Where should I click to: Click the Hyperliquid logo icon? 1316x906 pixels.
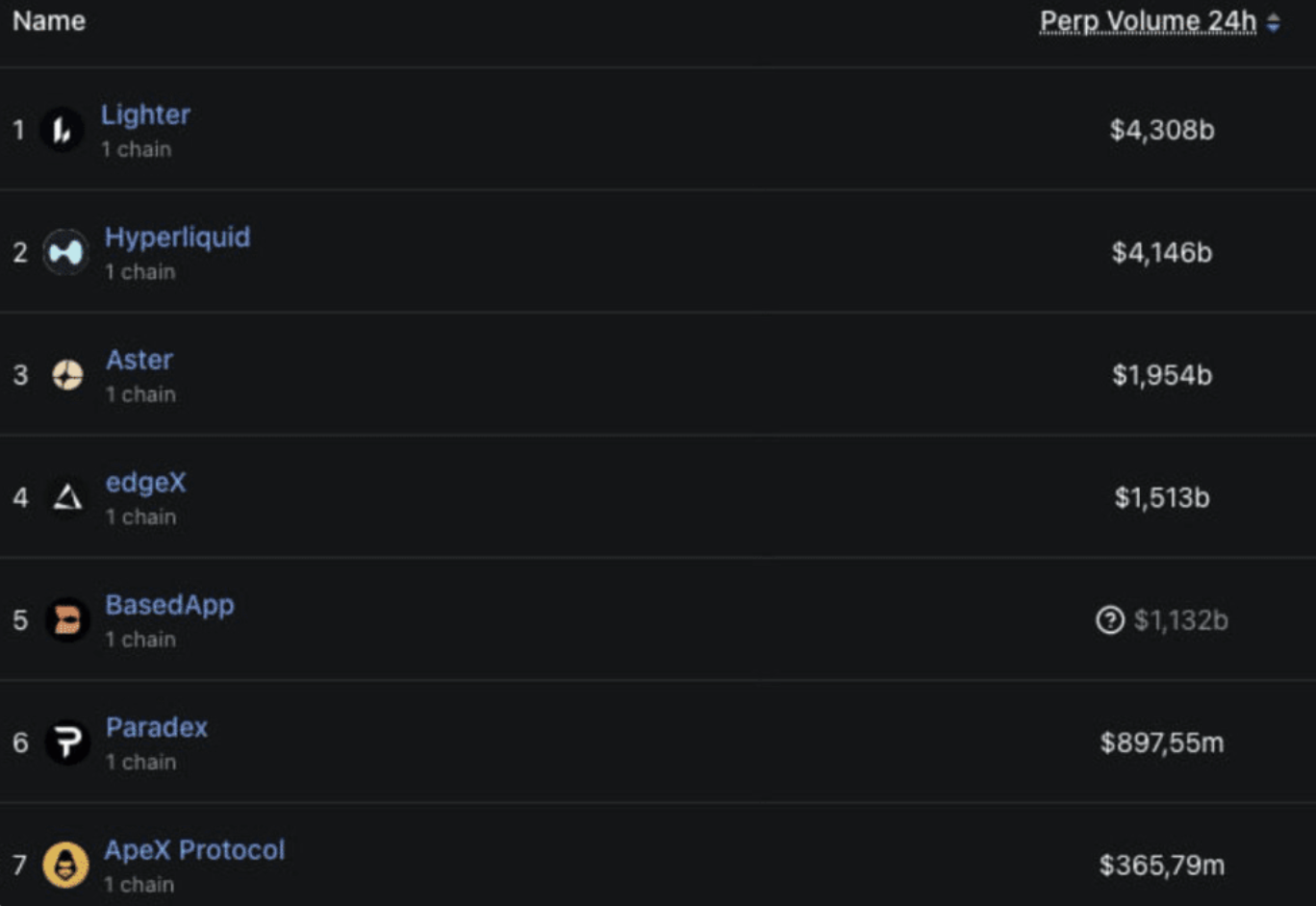(65, 253)
